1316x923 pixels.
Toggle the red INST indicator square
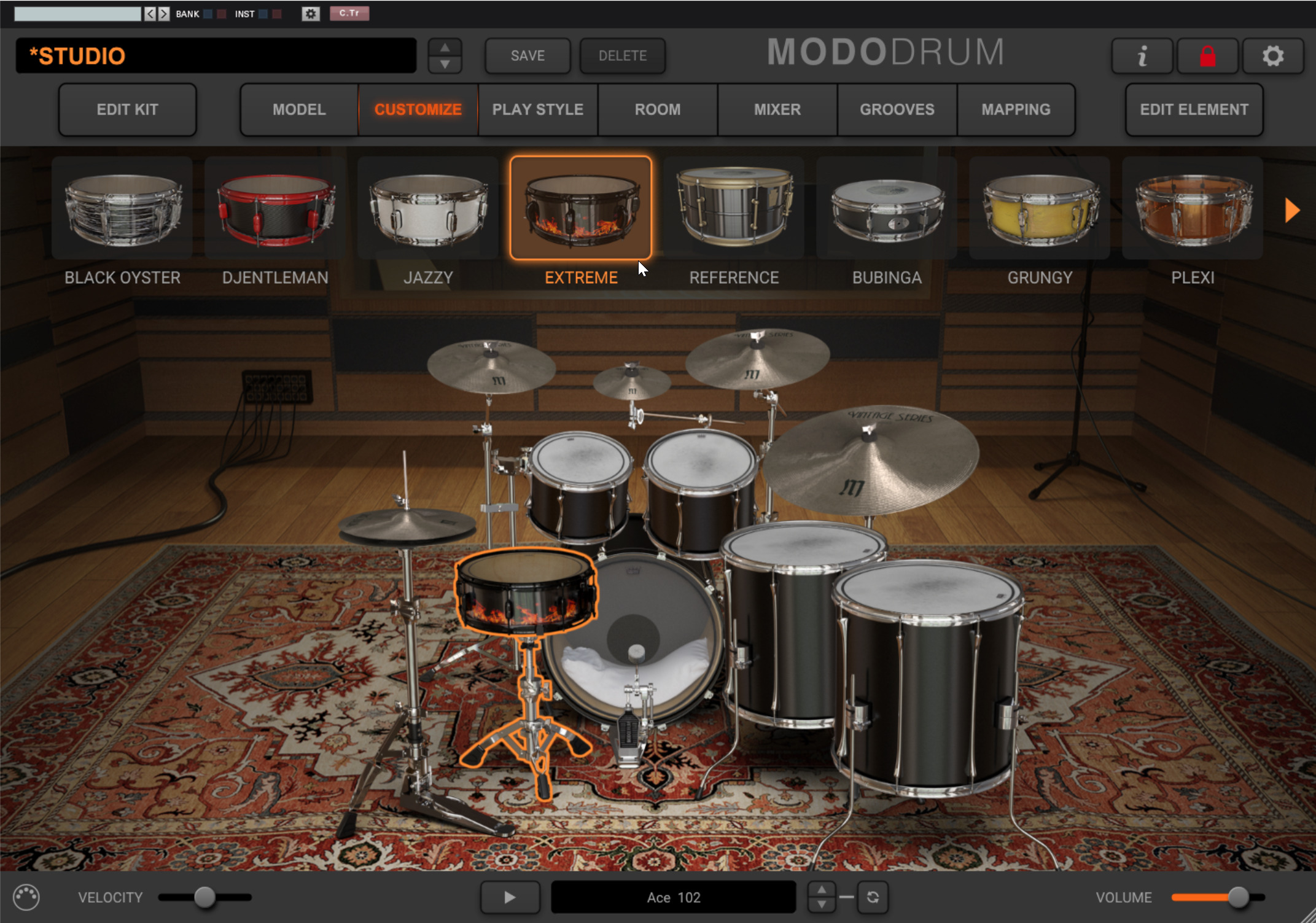(x=277, y=14)
